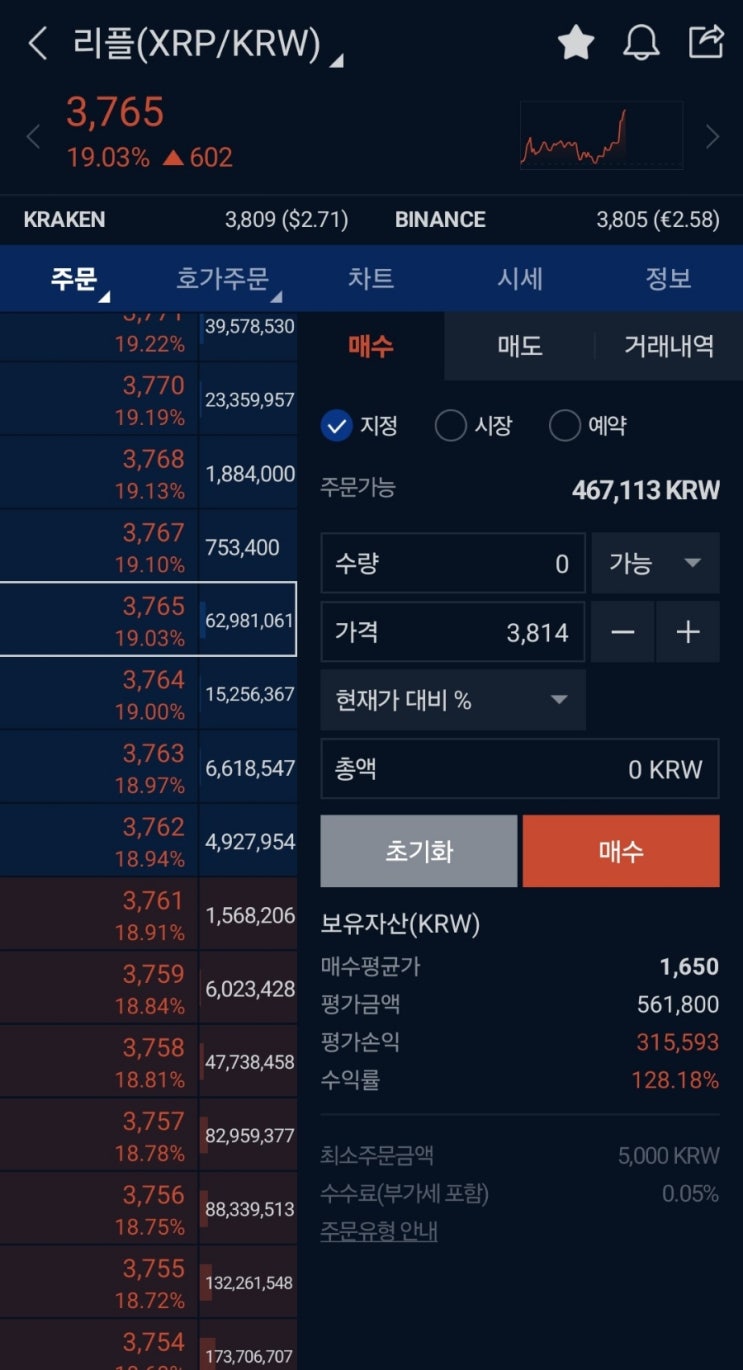Image resolution: width=743 pixels, height=1370 pixels.
Task: Tap the share icon
Action: tap(706, 42)
